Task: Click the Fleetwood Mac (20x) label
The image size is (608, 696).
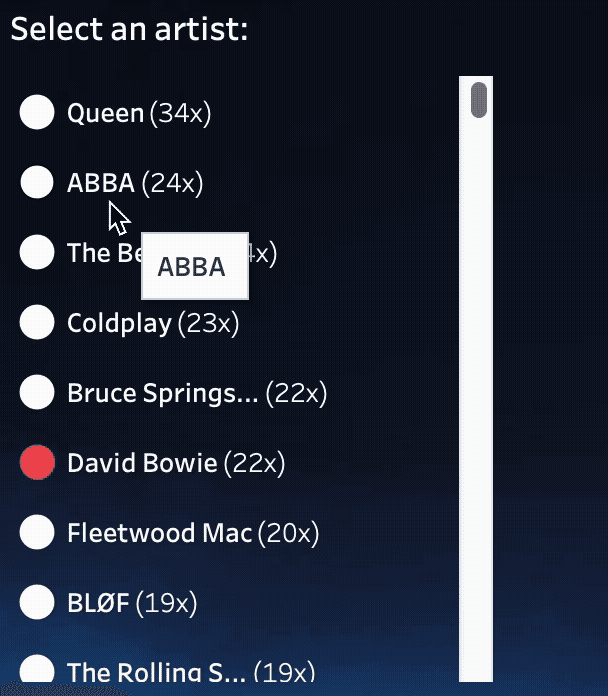Action: pyautogui.click(x=192, y=533)
